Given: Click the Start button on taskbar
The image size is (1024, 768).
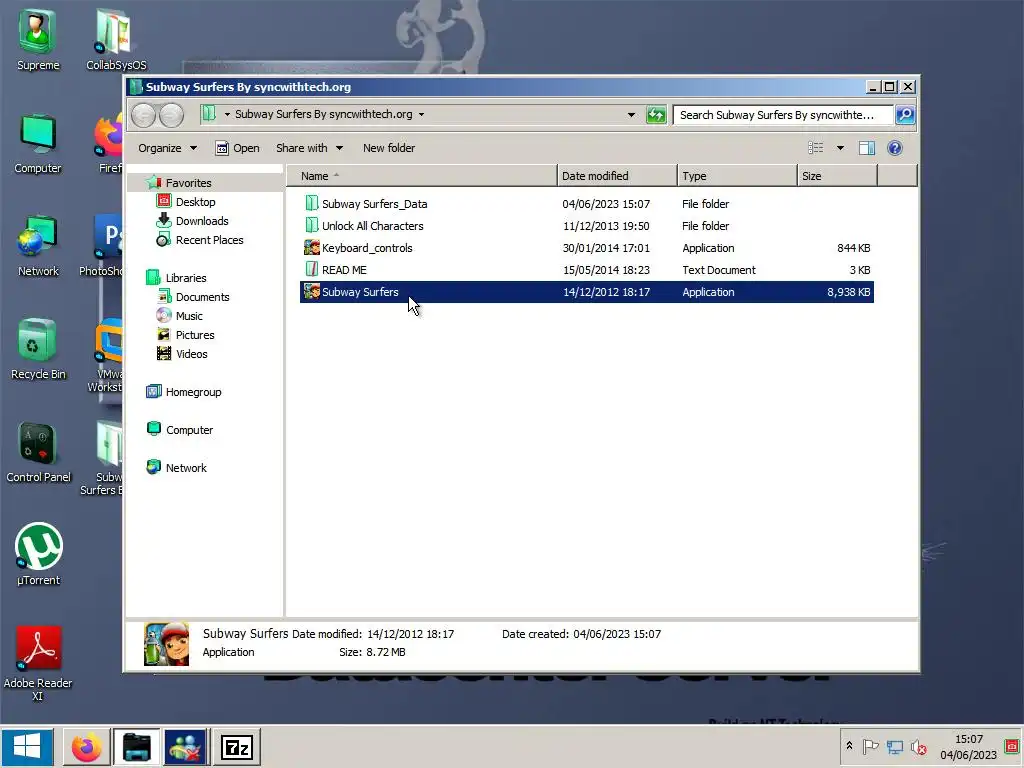Looking at the screenshot, I should pos(27,747).
